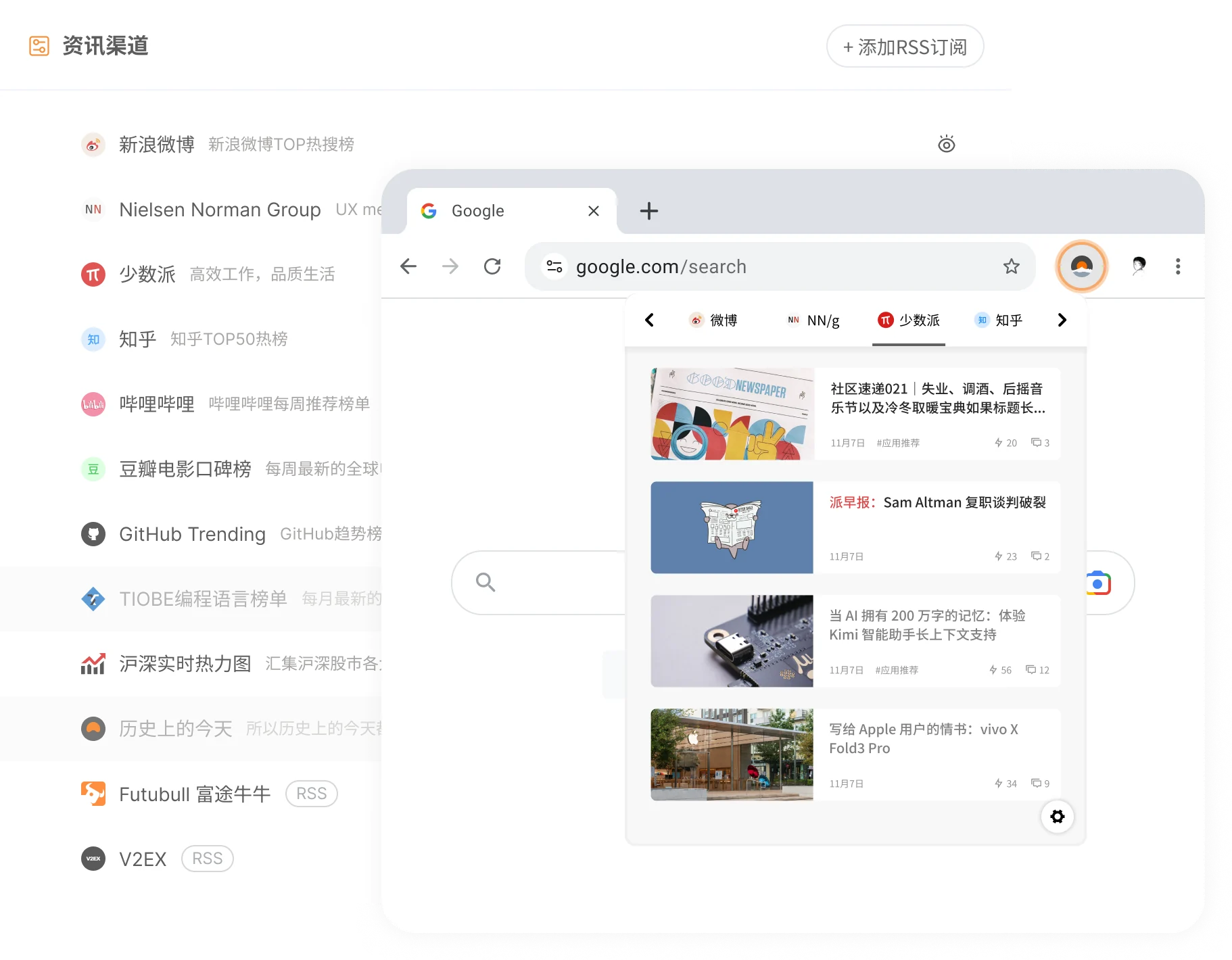
Task: Open 社区速递021 article thumbnail
Action: coord(732,414)
